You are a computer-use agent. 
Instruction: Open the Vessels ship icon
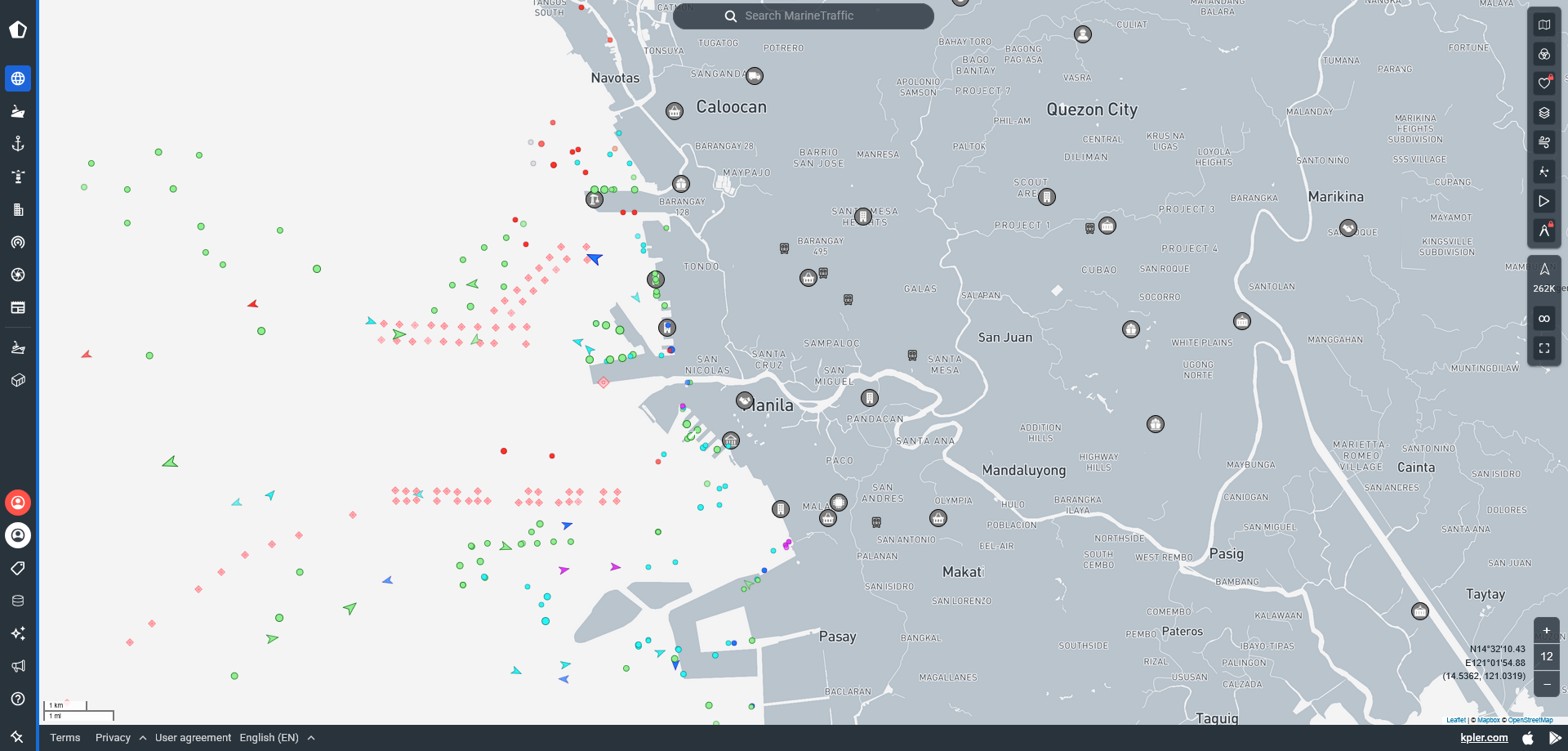(18, 111)
